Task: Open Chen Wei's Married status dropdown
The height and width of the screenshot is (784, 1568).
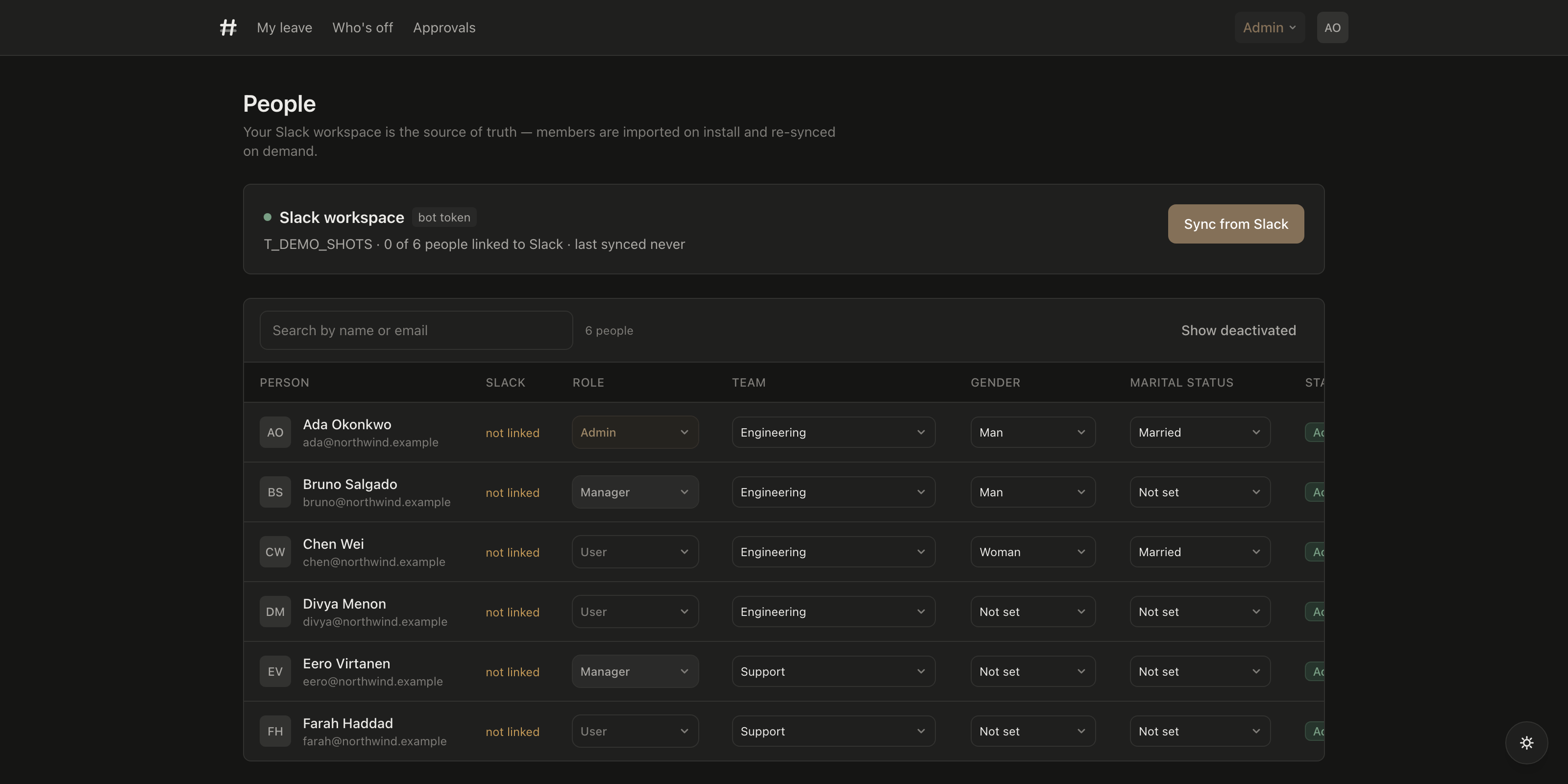Action: (1200, 551)
